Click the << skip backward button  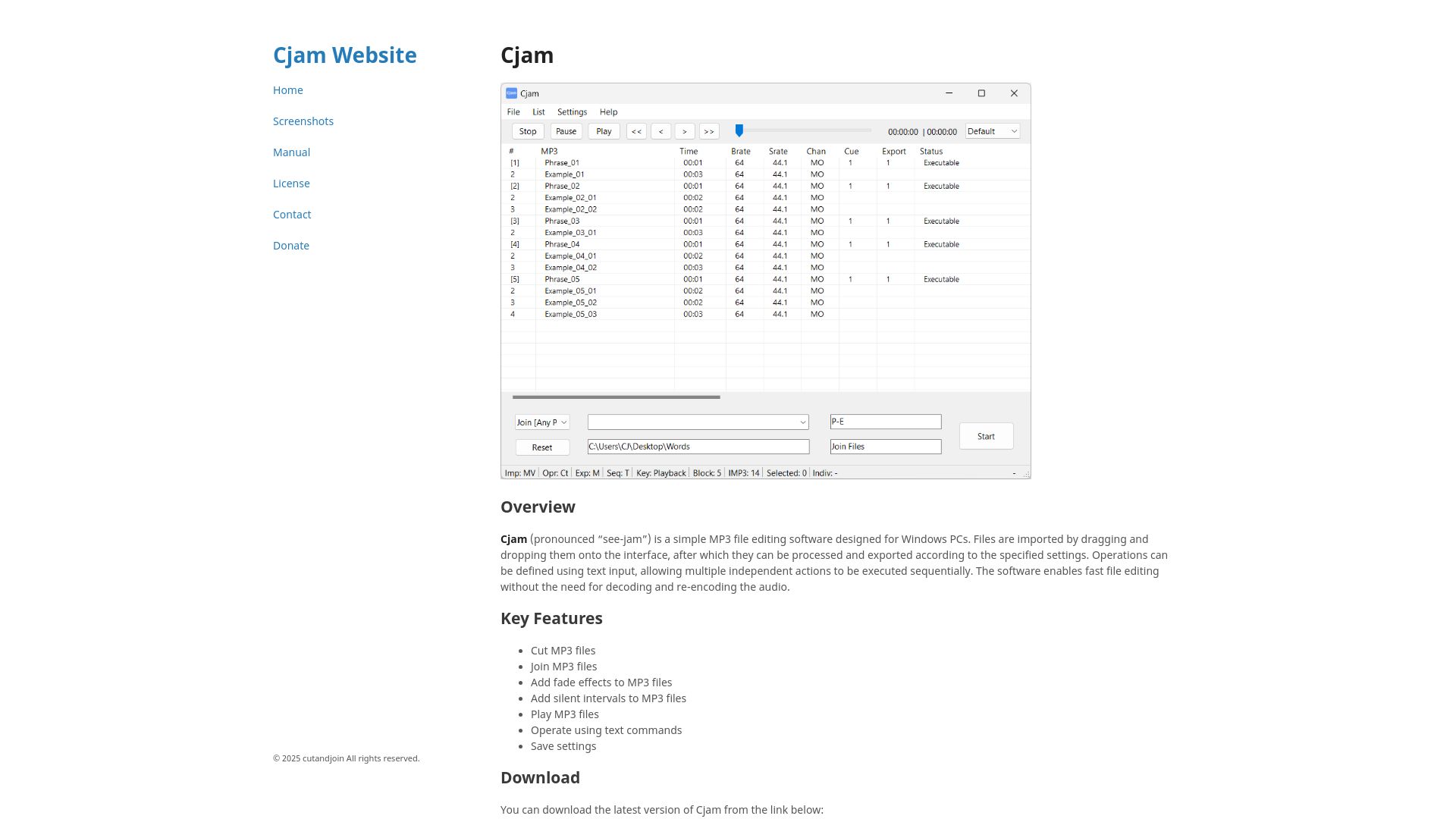click(x=636, y=131)
